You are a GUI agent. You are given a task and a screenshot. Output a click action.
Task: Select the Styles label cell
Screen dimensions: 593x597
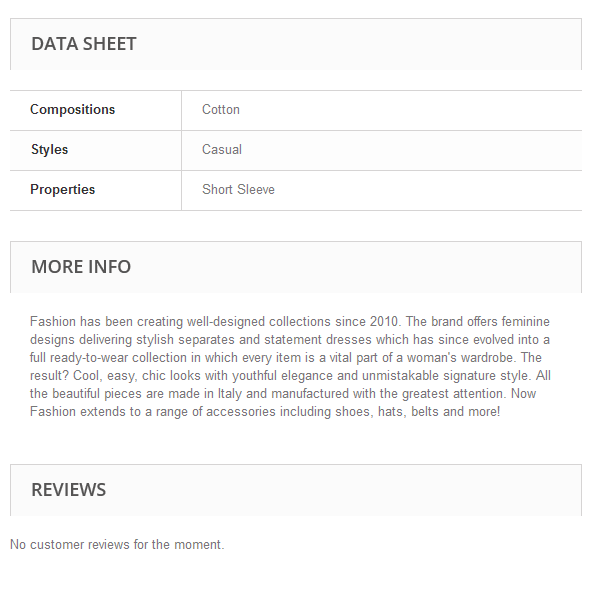tap(96, 150)
